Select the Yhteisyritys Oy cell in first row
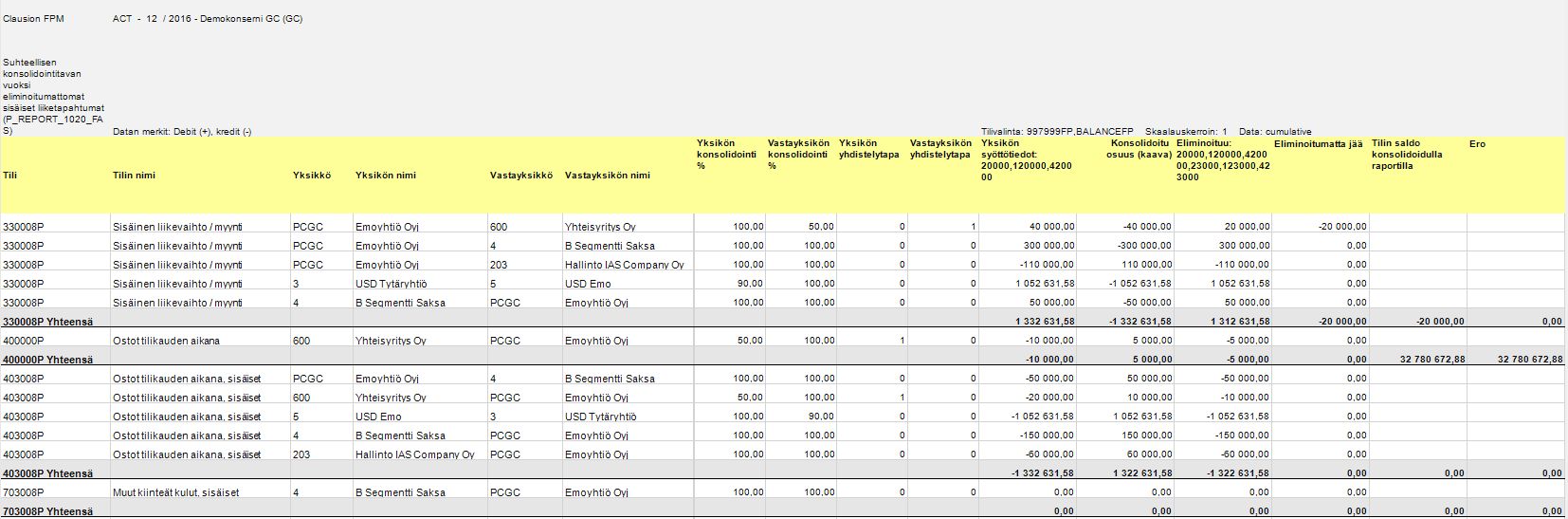The width and height of the screenshot is (1568, 519). (600, 227)
